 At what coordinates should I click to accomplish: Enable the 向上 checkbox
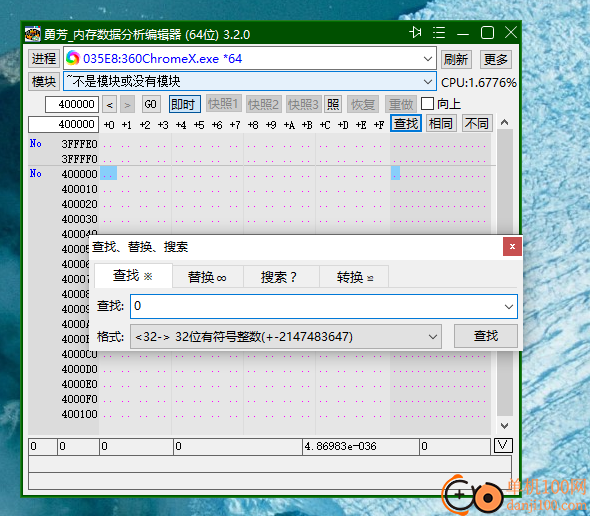pyautogui.click(x=427, y=104)
